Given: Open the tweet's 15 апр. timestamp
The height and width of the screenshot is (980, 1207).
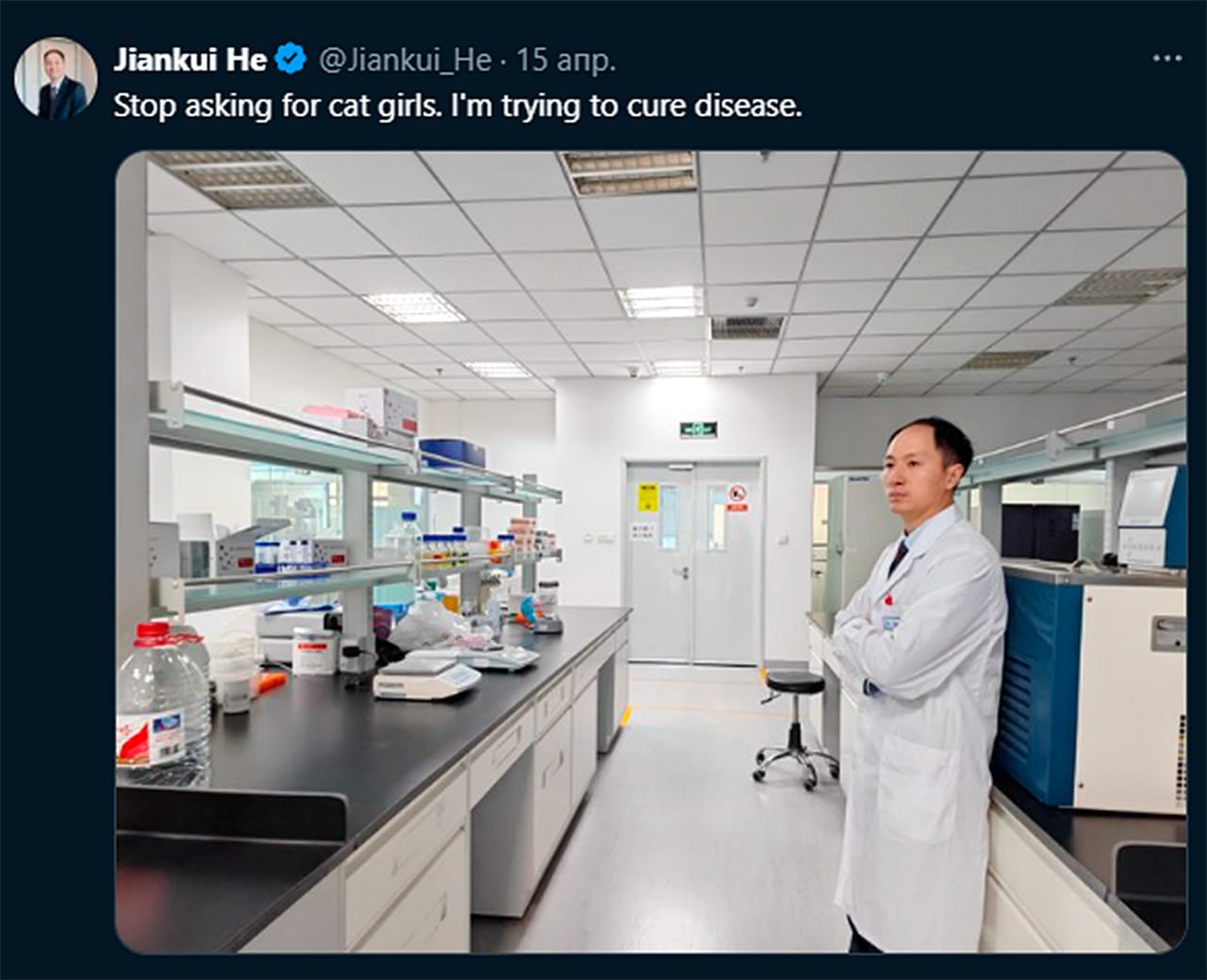Looking at the screenshot, I should 566,60.
